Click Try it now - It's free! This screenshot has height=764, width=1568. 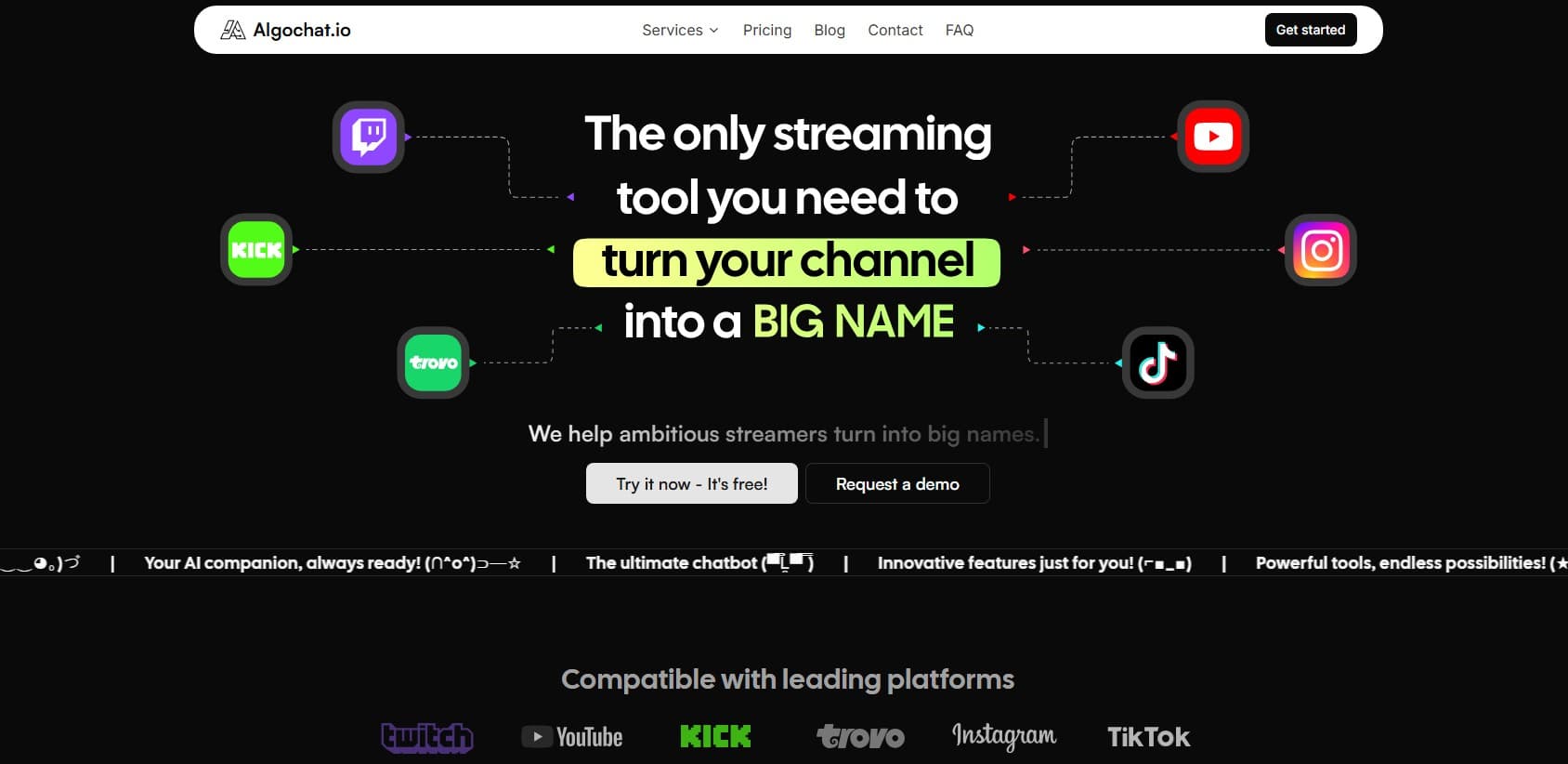(x=692, y=483)
